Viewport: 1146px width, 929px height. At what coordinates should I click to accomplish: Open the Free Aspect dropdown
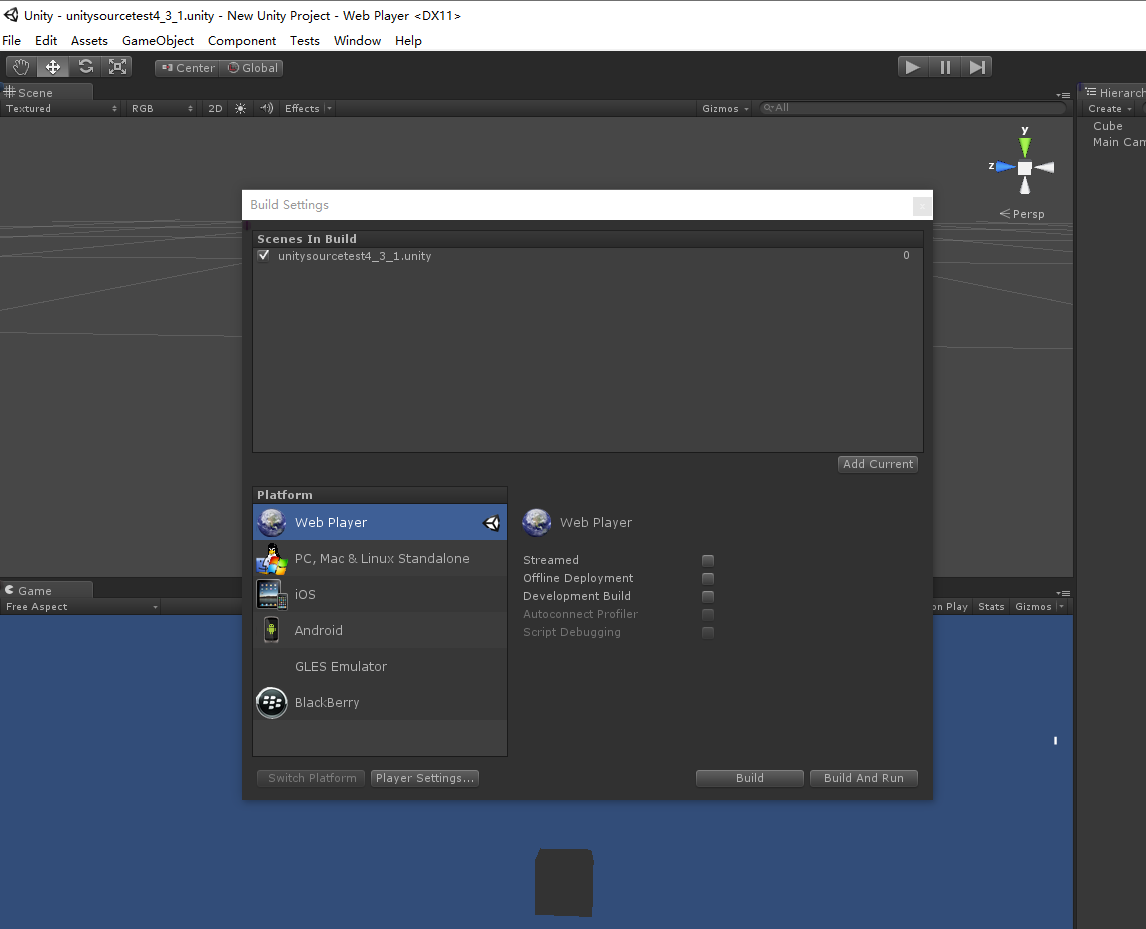80,606
